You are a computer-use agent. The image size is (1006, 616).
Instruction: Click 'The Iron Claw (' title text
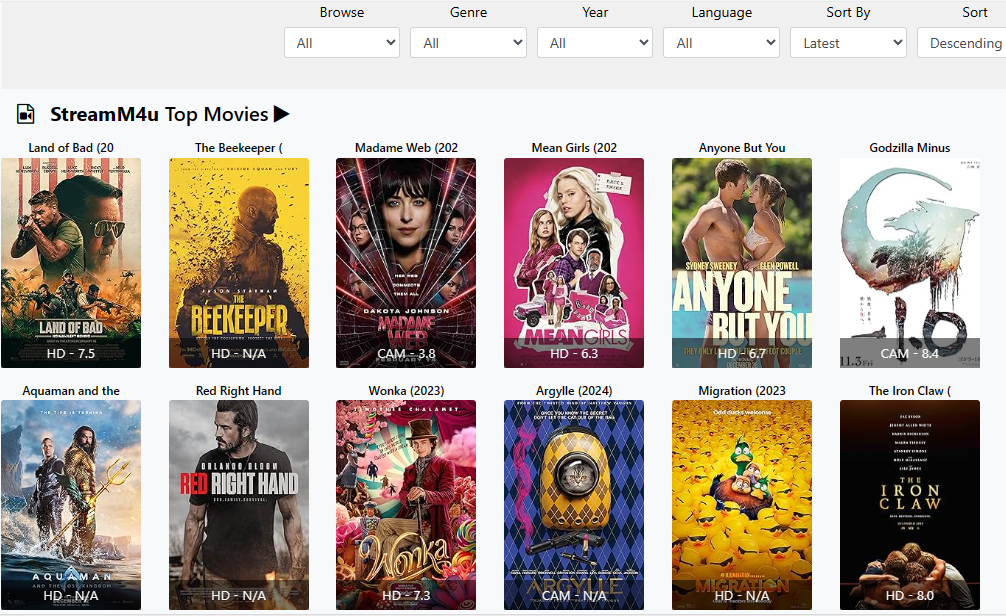point(910,391)
